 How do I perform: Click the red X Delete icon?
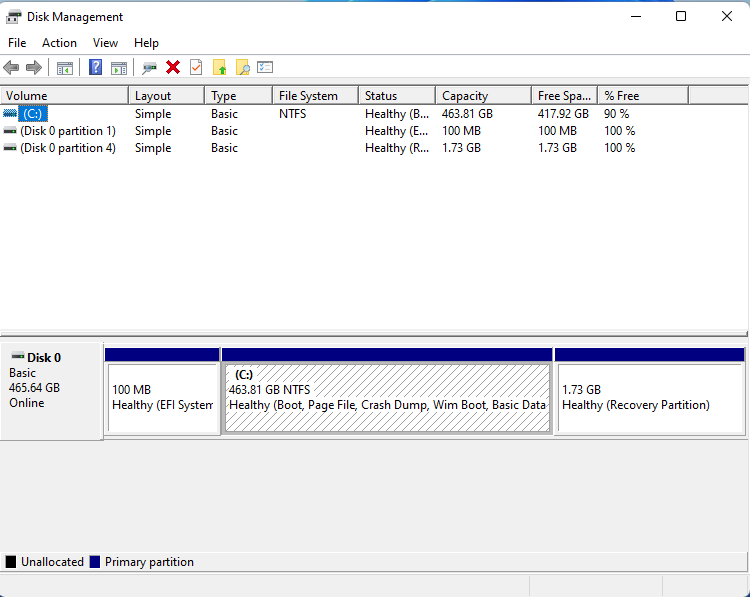pyautogui.click(x=173, y=67)
